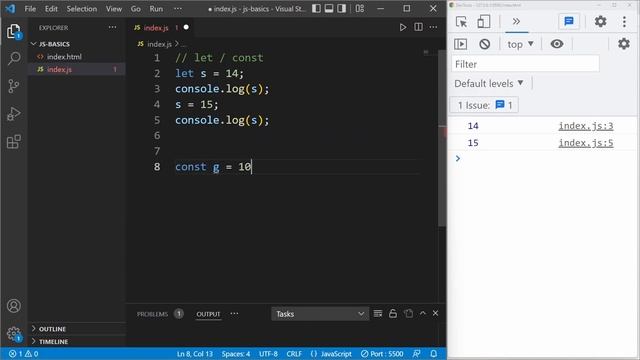Clear the console in DevTools
Screen dimensions: 640x360
pos(484,44)
